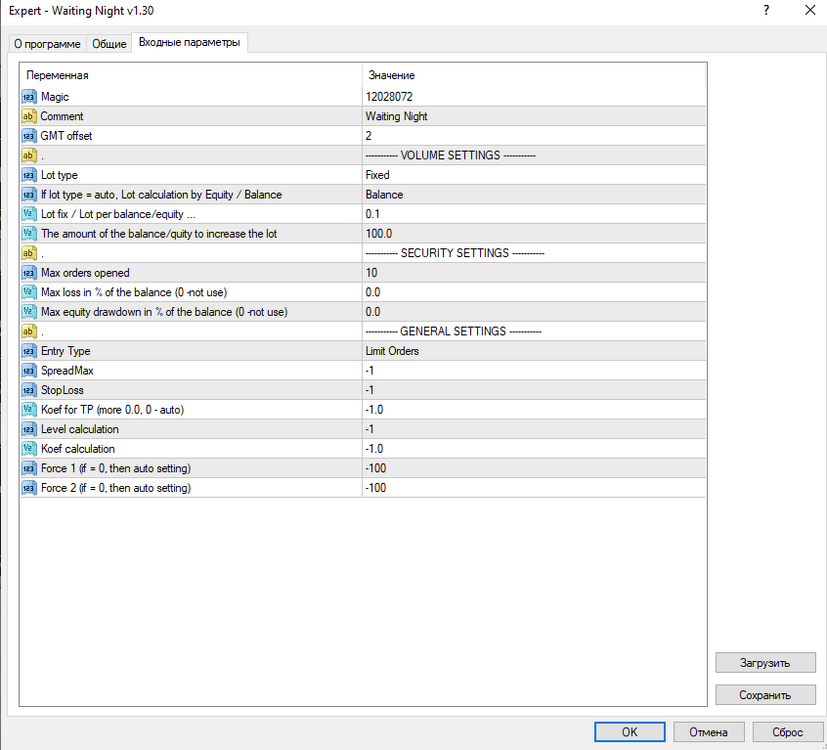Open the help question mark in title bar
This screenshot has width=827, height=750.
tap(766, 11)
